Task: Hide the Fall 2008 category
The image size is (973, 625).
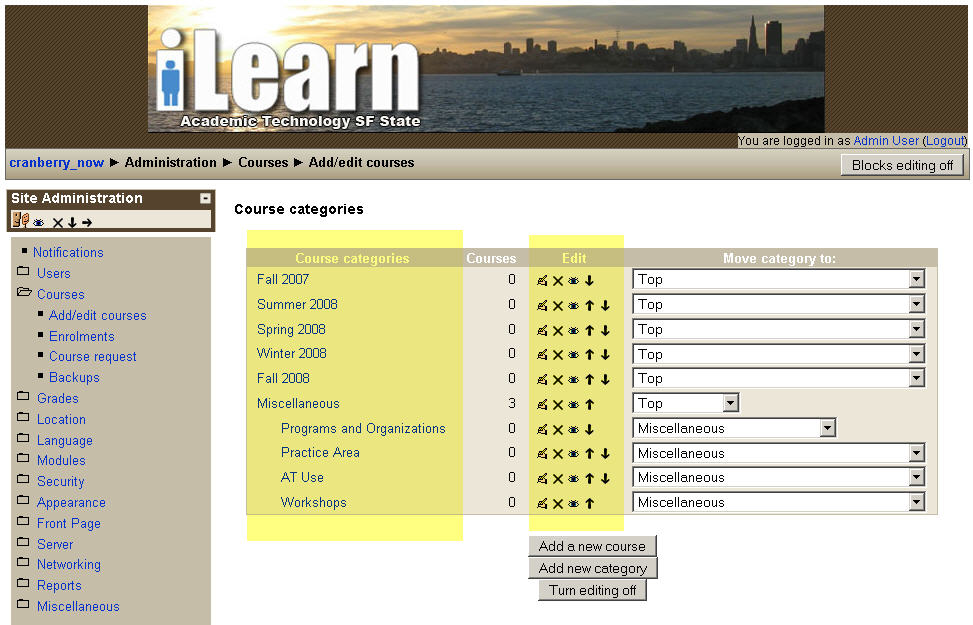Action: click(x=573, y=379)
